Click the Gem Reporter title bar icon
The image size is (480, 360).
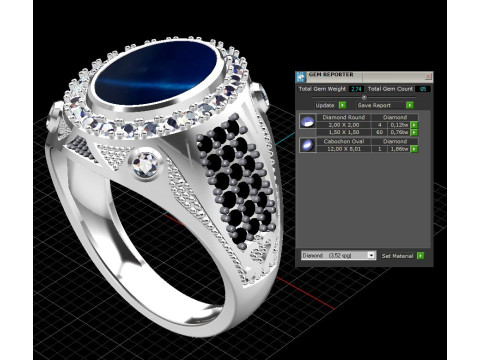click(x=301, y=76)
